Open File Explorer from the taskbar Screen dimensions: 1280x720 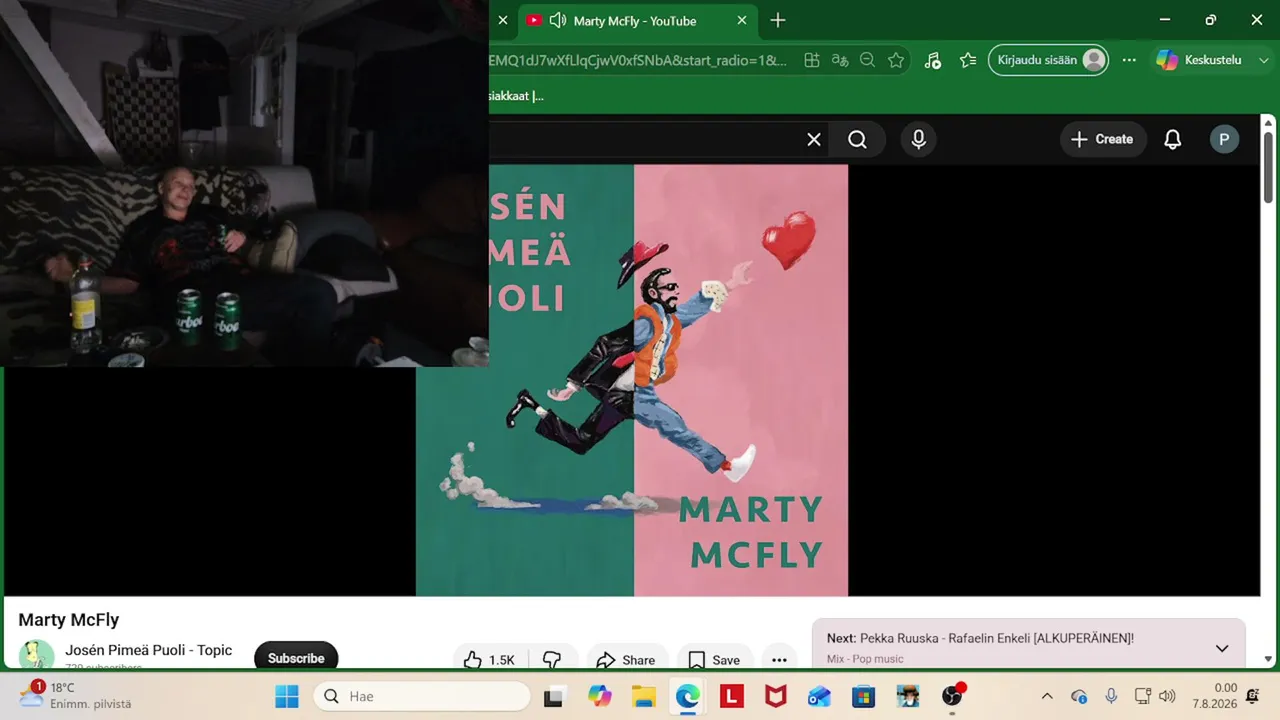pyautogui.click(x=643, y=696)
